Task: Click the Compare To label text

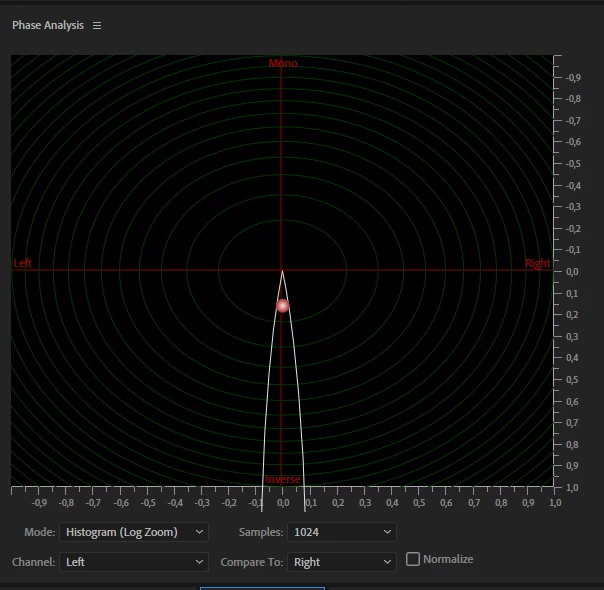Action: tap(252, 562)
